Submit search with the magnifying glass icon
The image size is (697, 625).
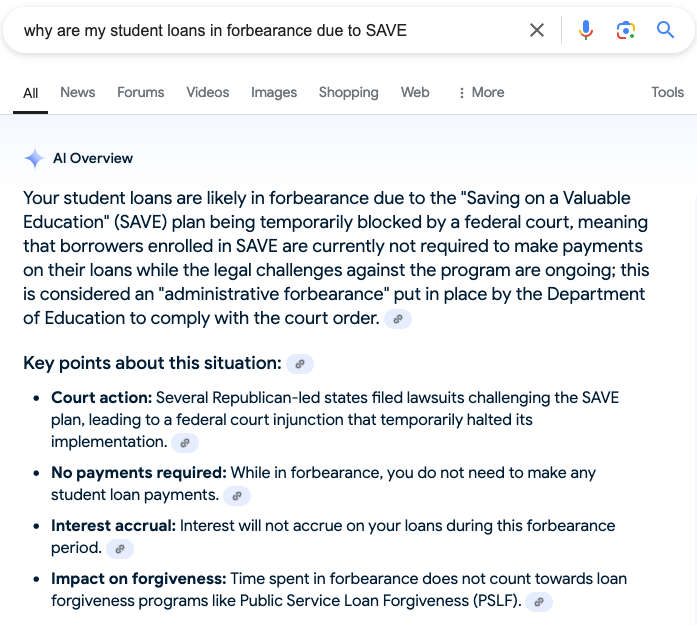pos(665,30)
